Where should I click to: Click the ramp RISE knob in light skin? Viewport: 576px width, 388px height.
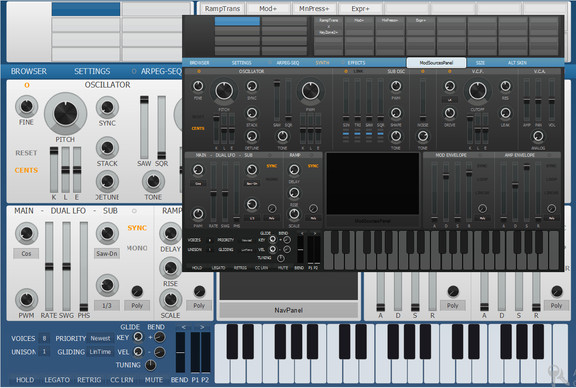[170, 267]
